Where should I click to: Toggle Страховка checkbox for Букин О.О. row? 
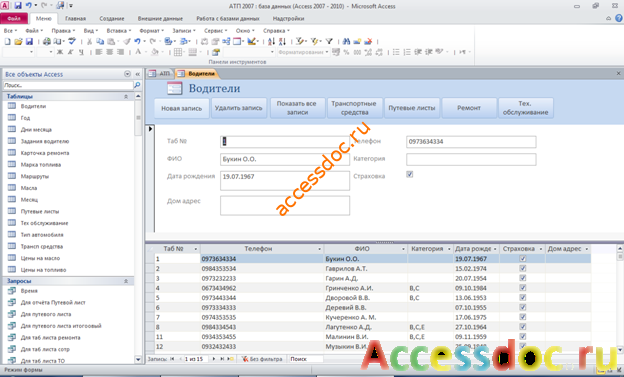tap(523, 258)
